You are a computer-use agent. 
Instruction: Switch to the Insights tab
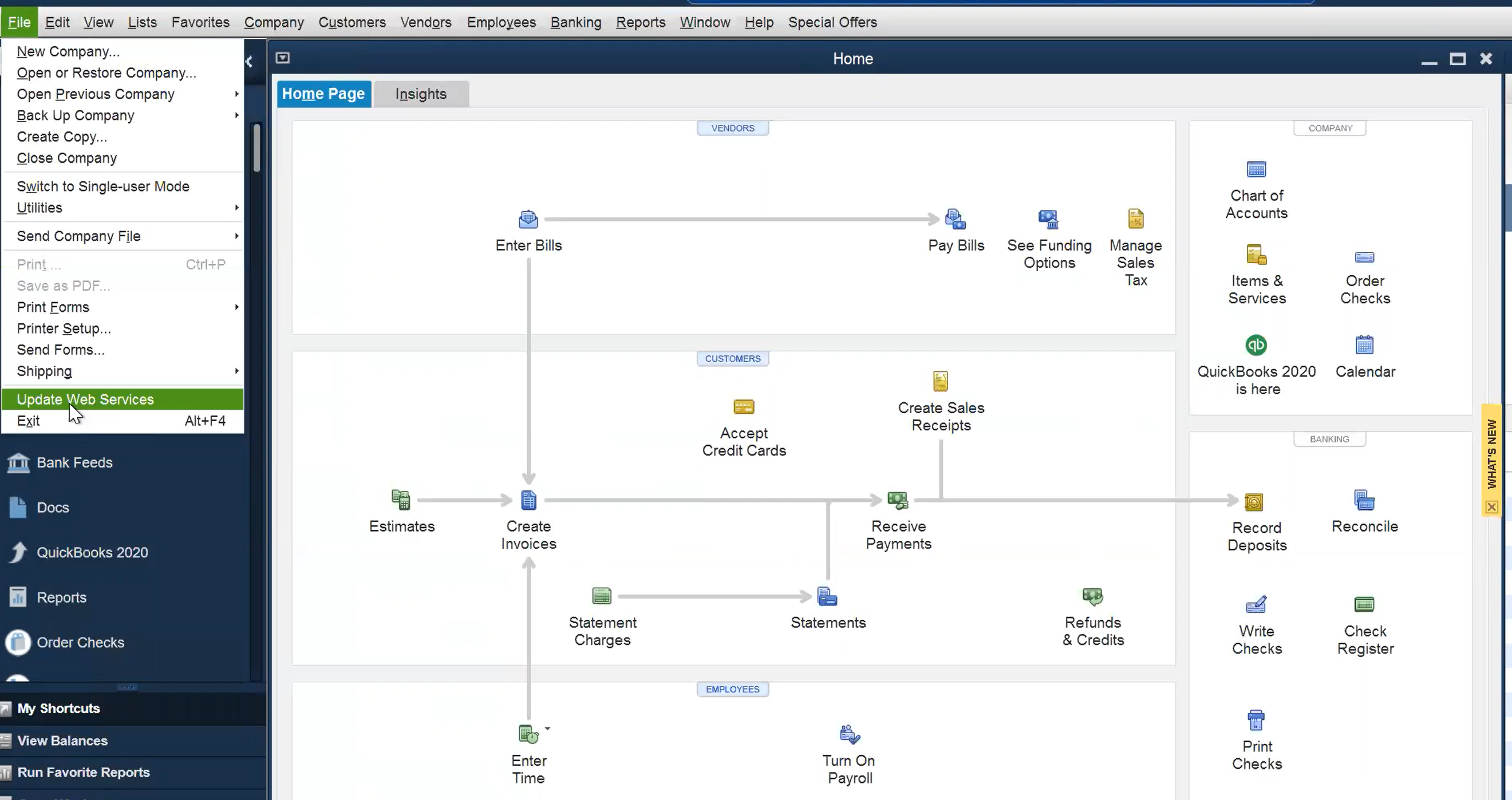(421, 94)
